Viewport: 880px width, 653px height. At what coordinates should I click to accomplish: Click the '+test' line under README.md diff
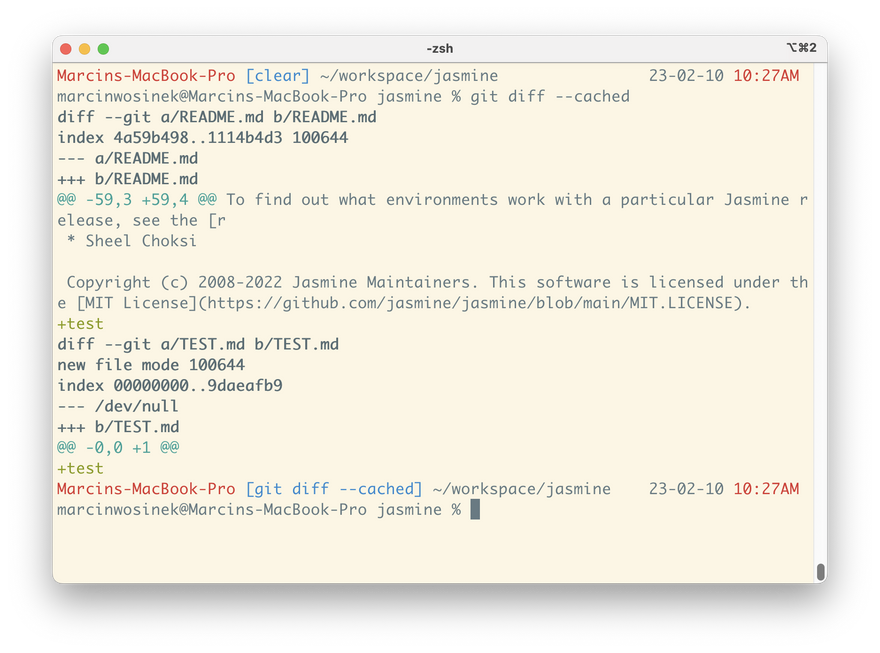point(80,324)
